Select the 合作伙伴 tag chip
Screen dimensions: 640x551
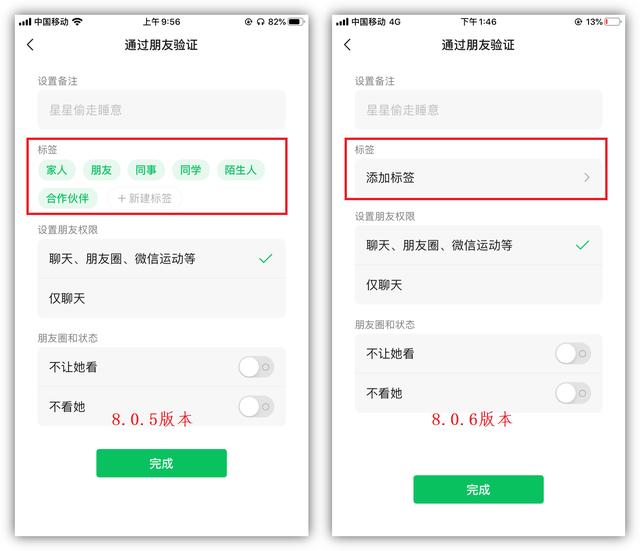[68, 198]
